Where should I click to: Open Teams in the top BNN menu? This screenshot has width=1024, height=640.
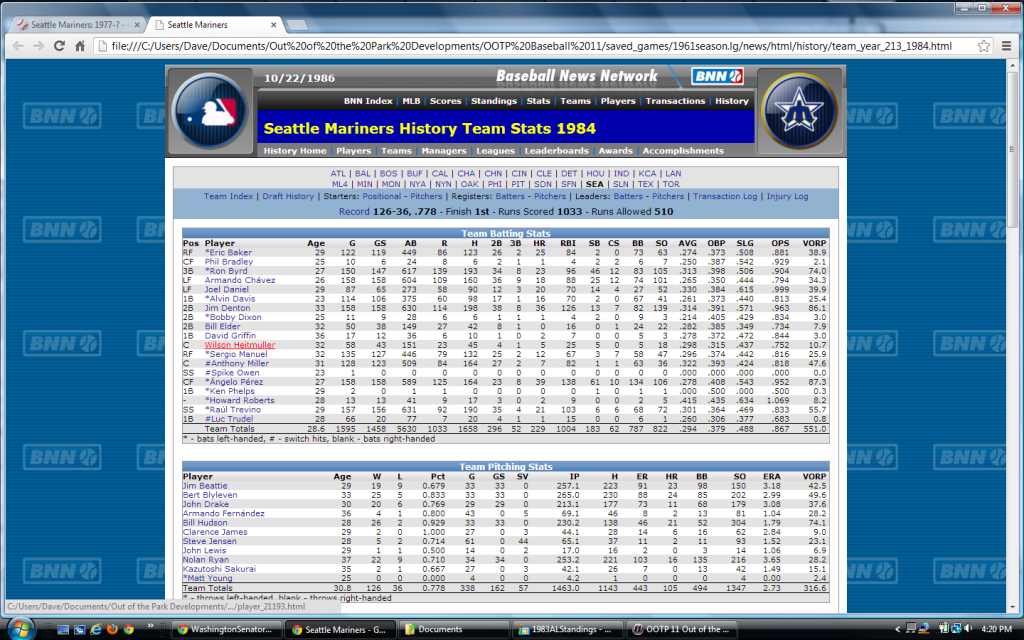click(575, 101)
